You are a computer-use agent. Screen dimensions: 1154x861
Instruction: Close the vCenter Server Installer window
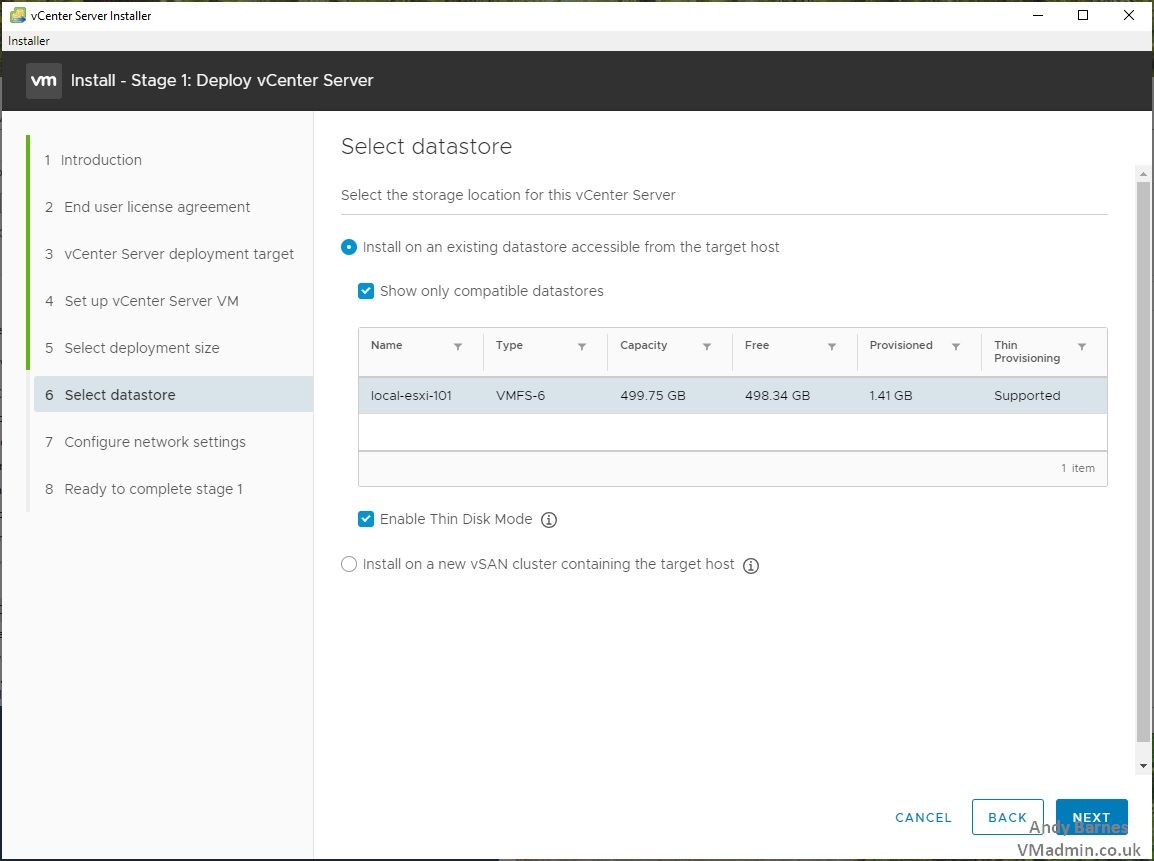coord(1128,15)
